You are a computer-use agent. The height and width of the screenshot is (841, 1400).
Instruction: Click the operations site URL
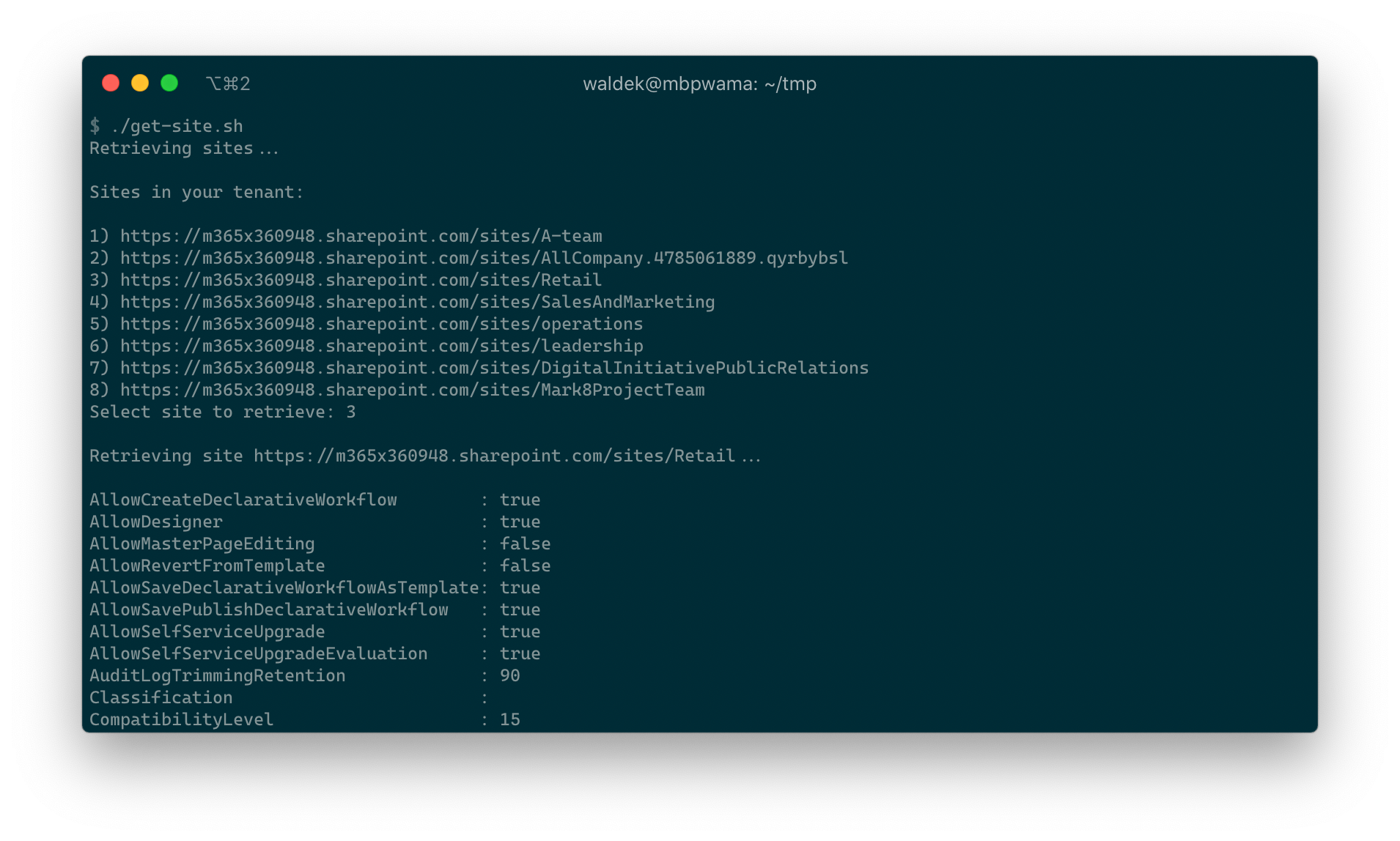pyautogui.click(x=382, y=324)
